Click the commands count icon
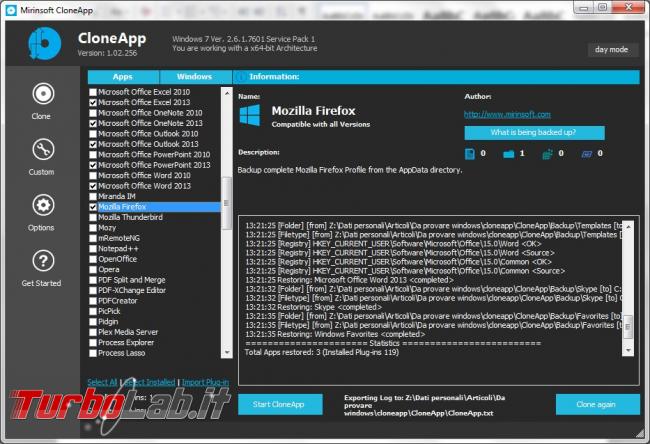This screenshot has height=444, width=650. tap(587, 154)
